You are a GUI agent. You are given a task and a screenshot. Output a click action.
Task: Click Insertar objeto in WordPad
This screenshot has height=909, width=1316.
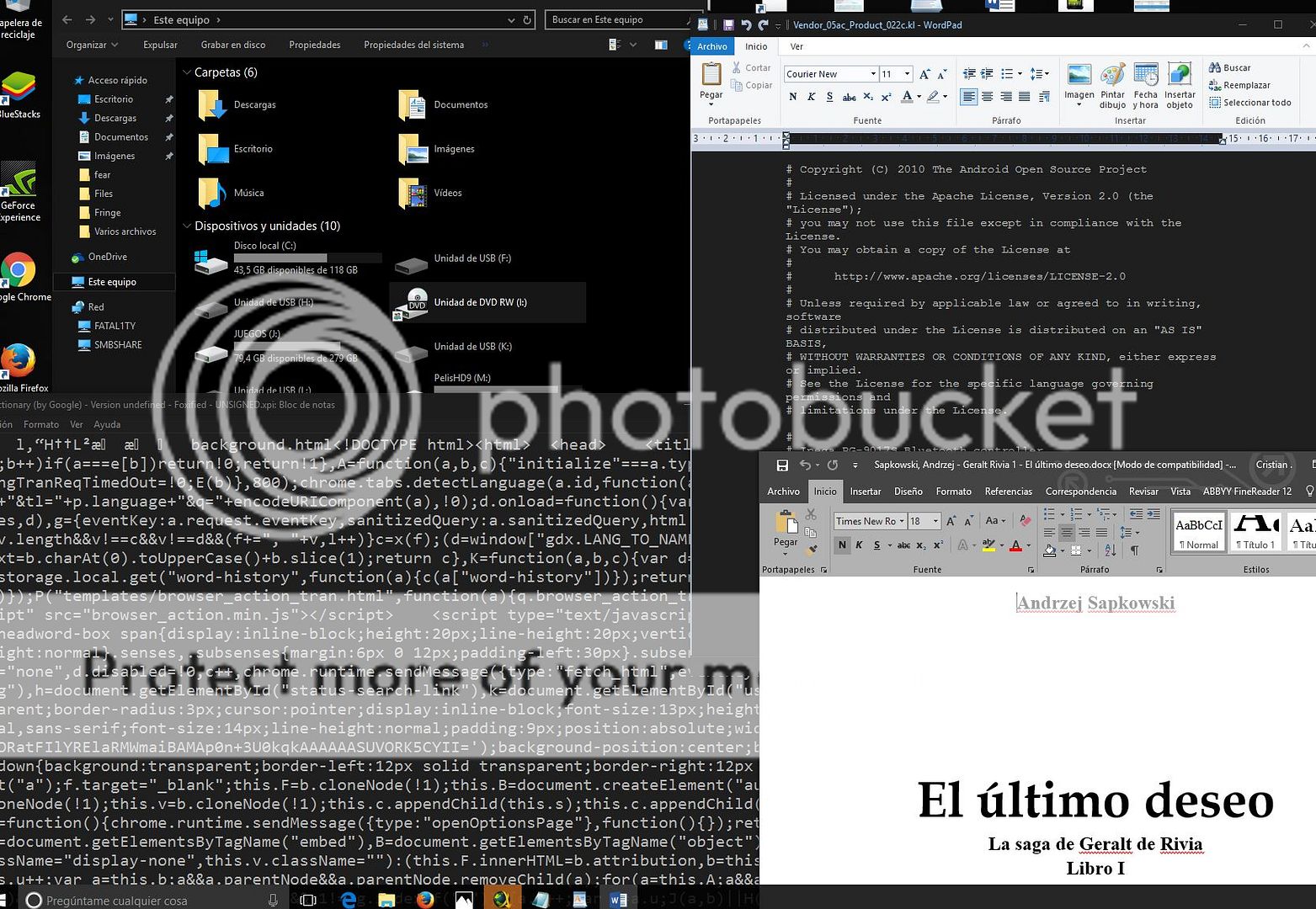pos(1180,75)
